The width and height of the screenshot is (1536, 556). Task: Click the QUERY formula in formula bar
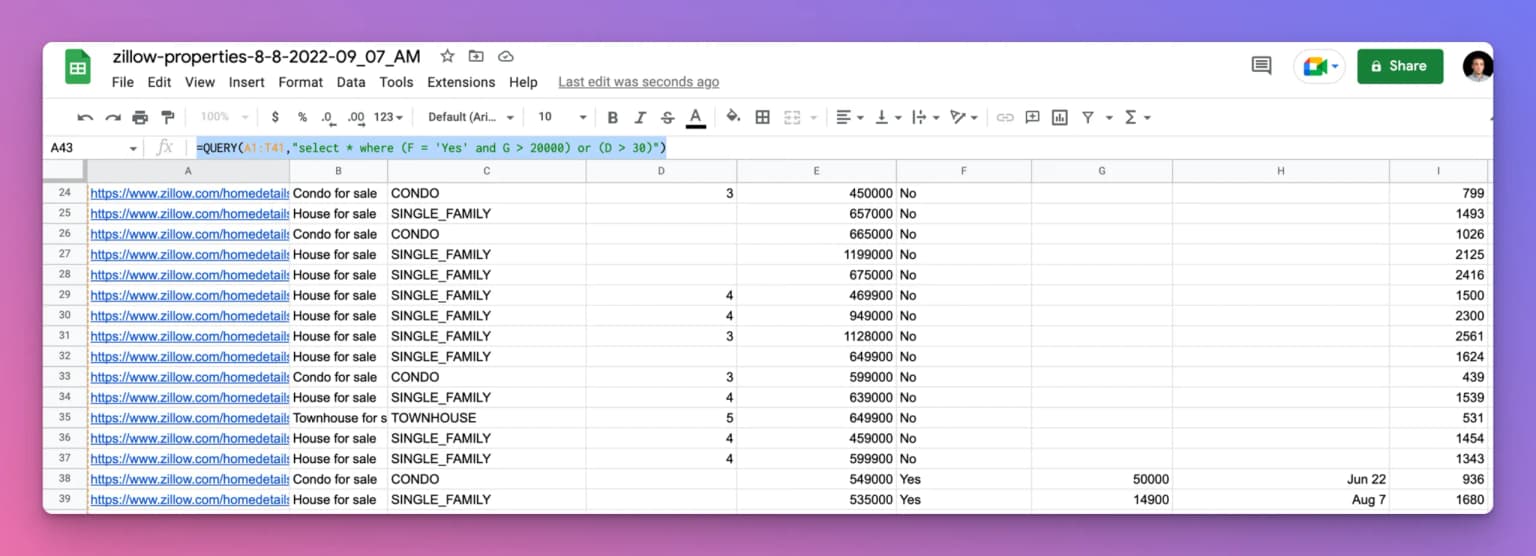431,148
